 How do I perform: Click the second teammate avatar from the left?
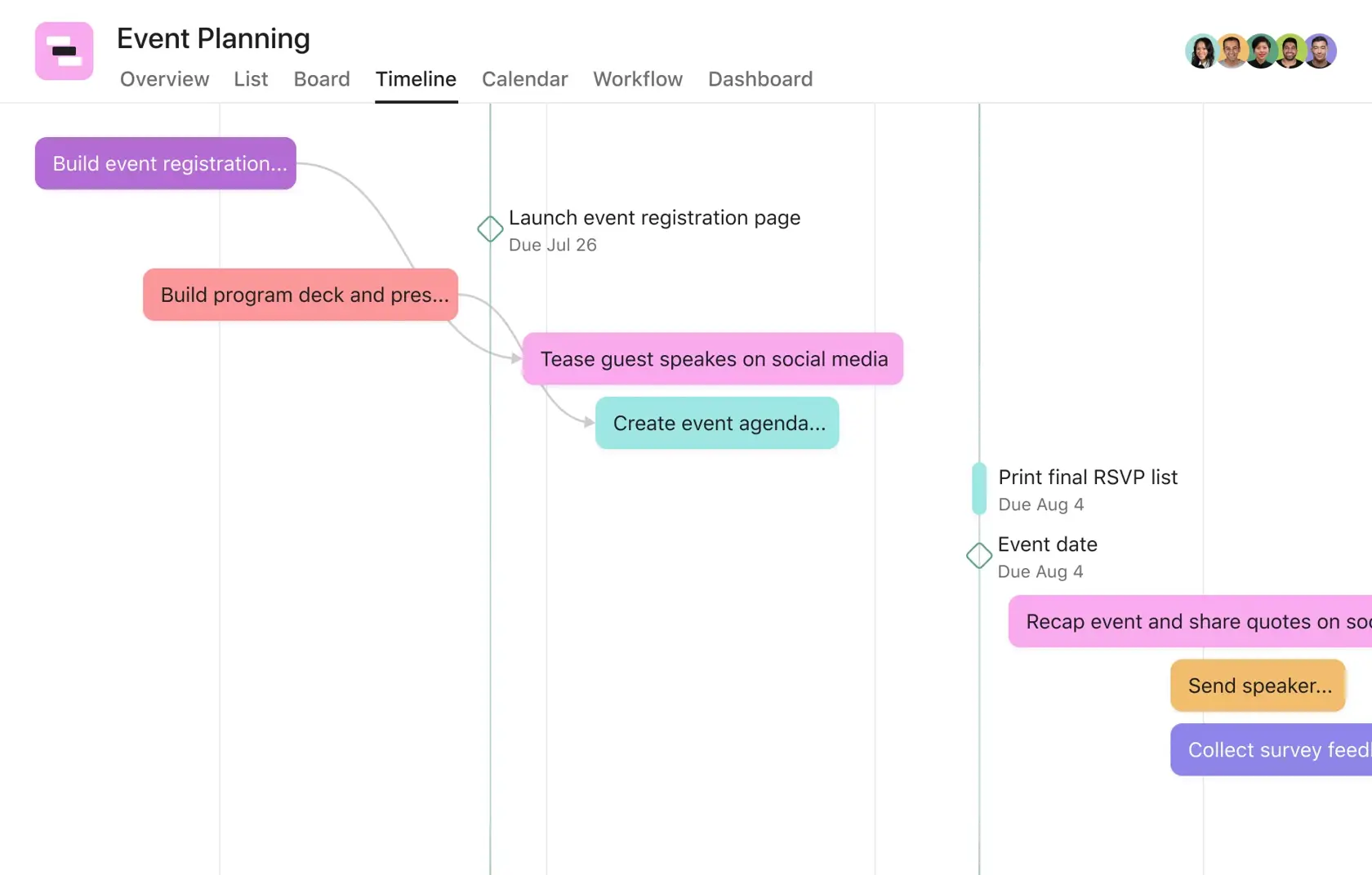click(x=1231, y=51)
